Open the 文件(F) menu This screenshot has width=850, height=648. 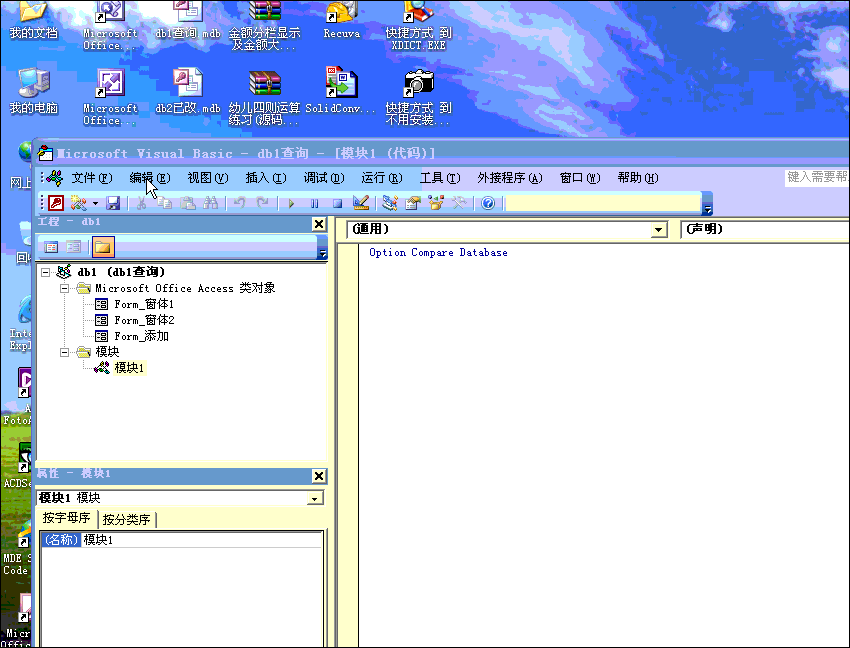click(92, 178)
